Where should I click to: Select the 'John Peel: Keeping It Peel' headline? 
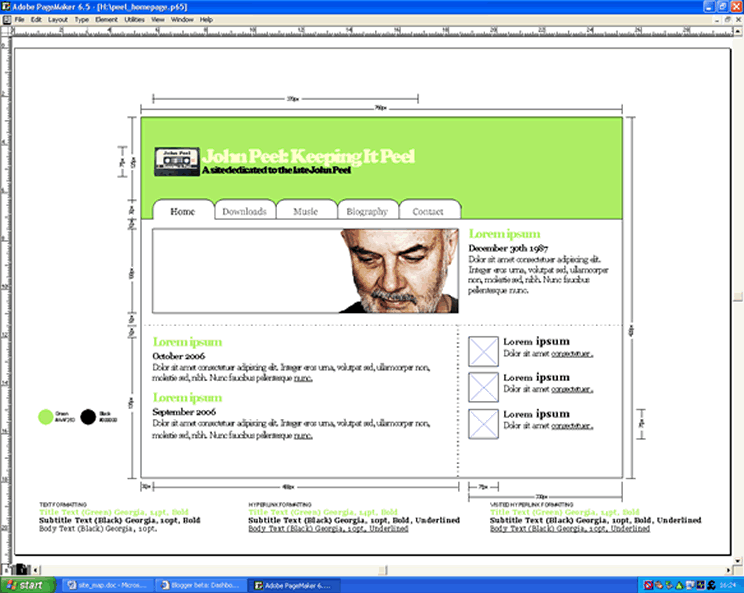tap(308, 156)
